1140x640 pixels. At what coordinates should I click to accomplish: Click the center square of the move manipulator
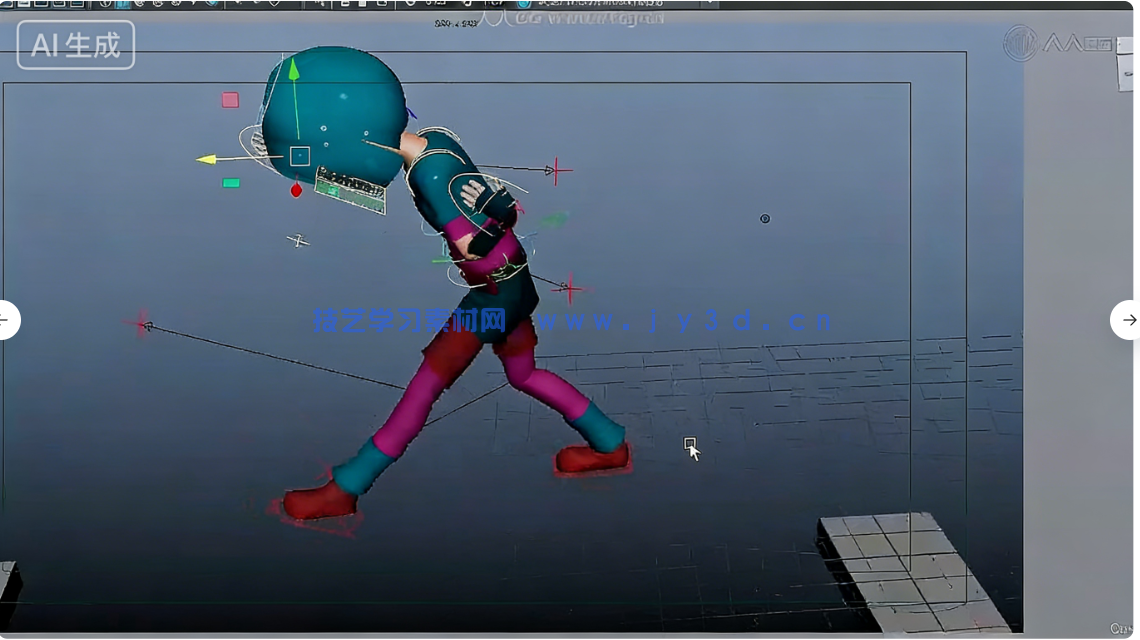pyautogui.click(x=299, y=156)
